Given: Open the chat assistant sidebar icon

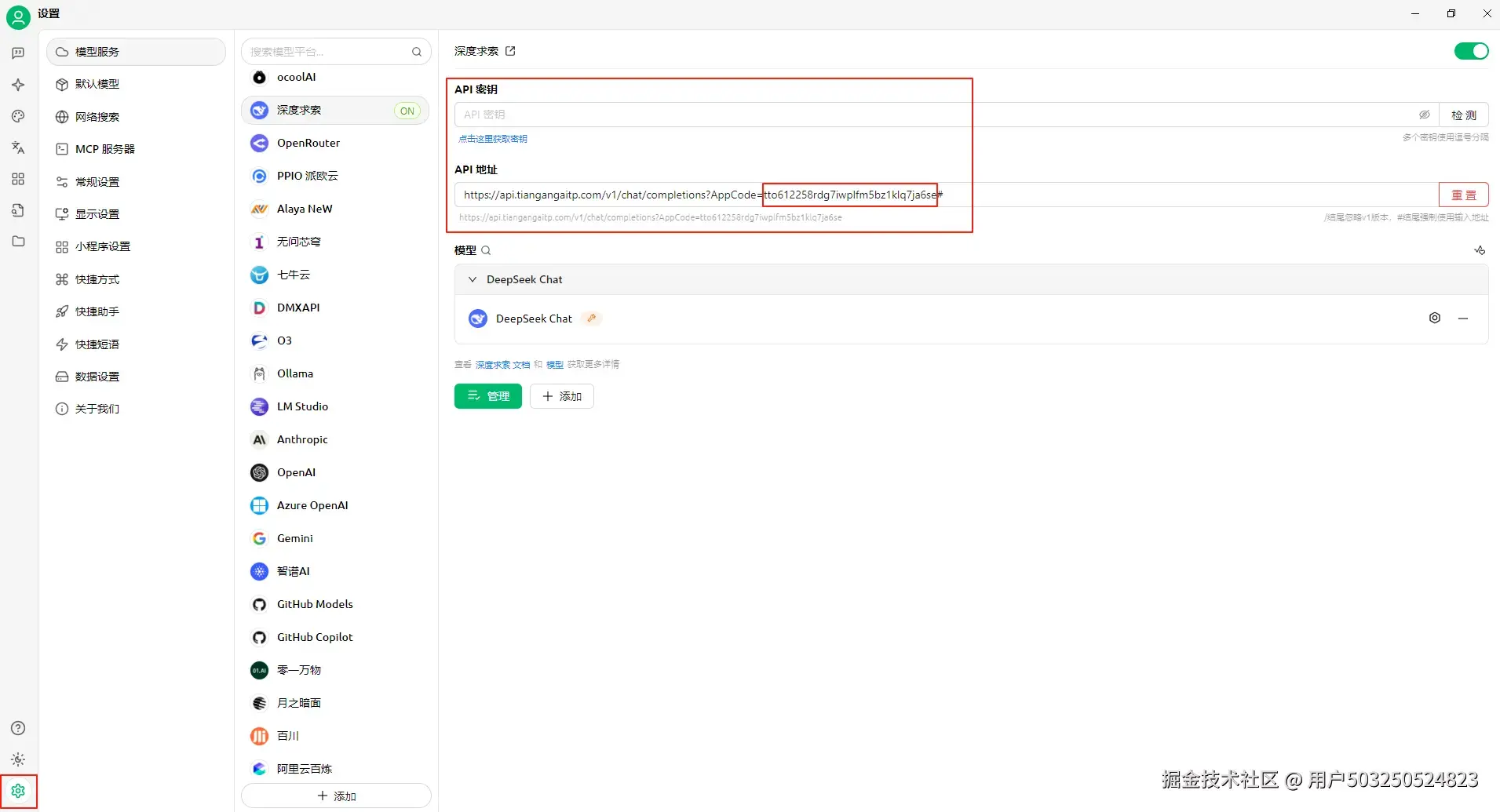Looking at the screenshot, I should click(18, 53).
